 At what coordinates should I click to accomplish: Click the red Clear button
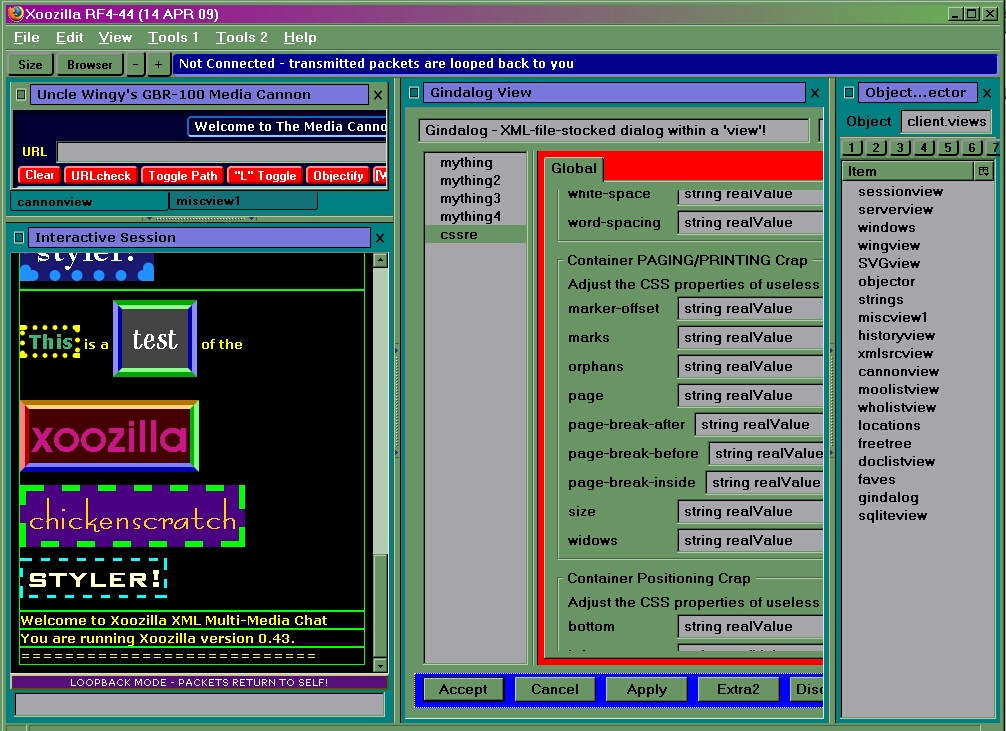[40, 175]
